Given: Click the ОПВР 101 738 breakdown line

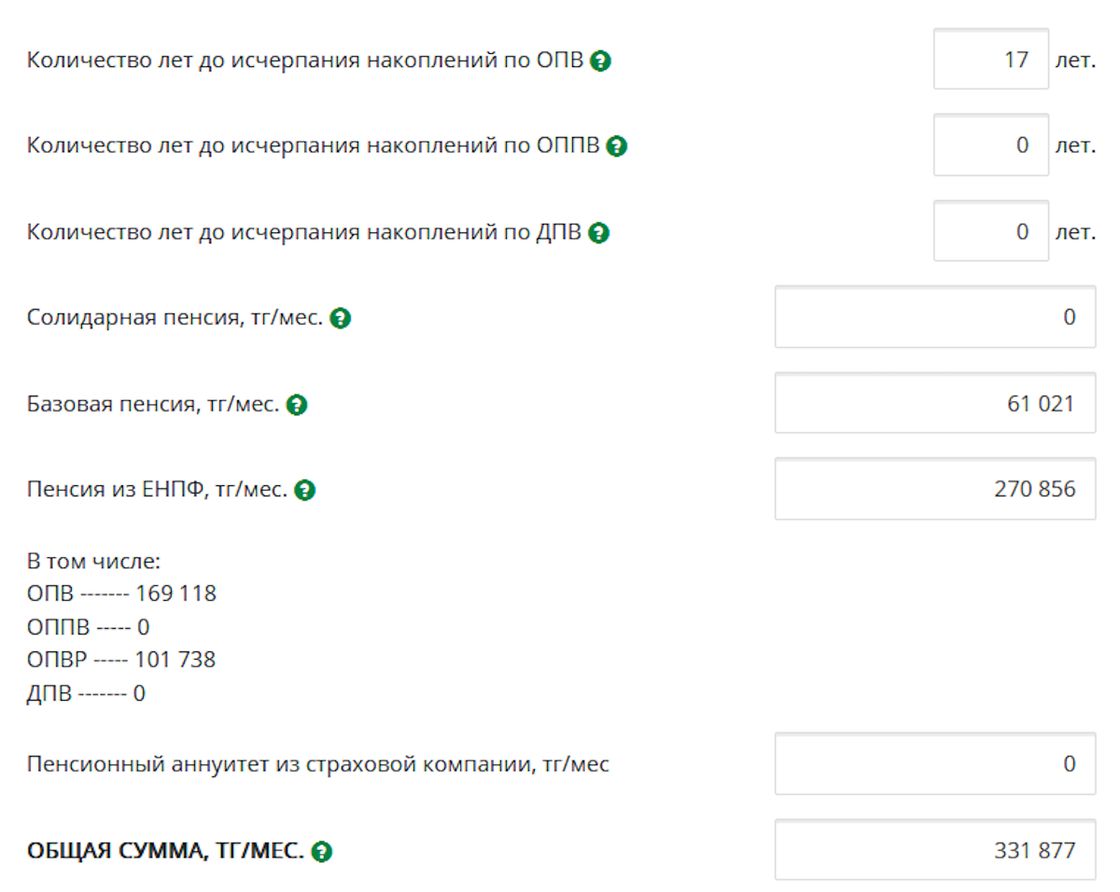Looking at the screenshot, I should [x=121, y=660].
